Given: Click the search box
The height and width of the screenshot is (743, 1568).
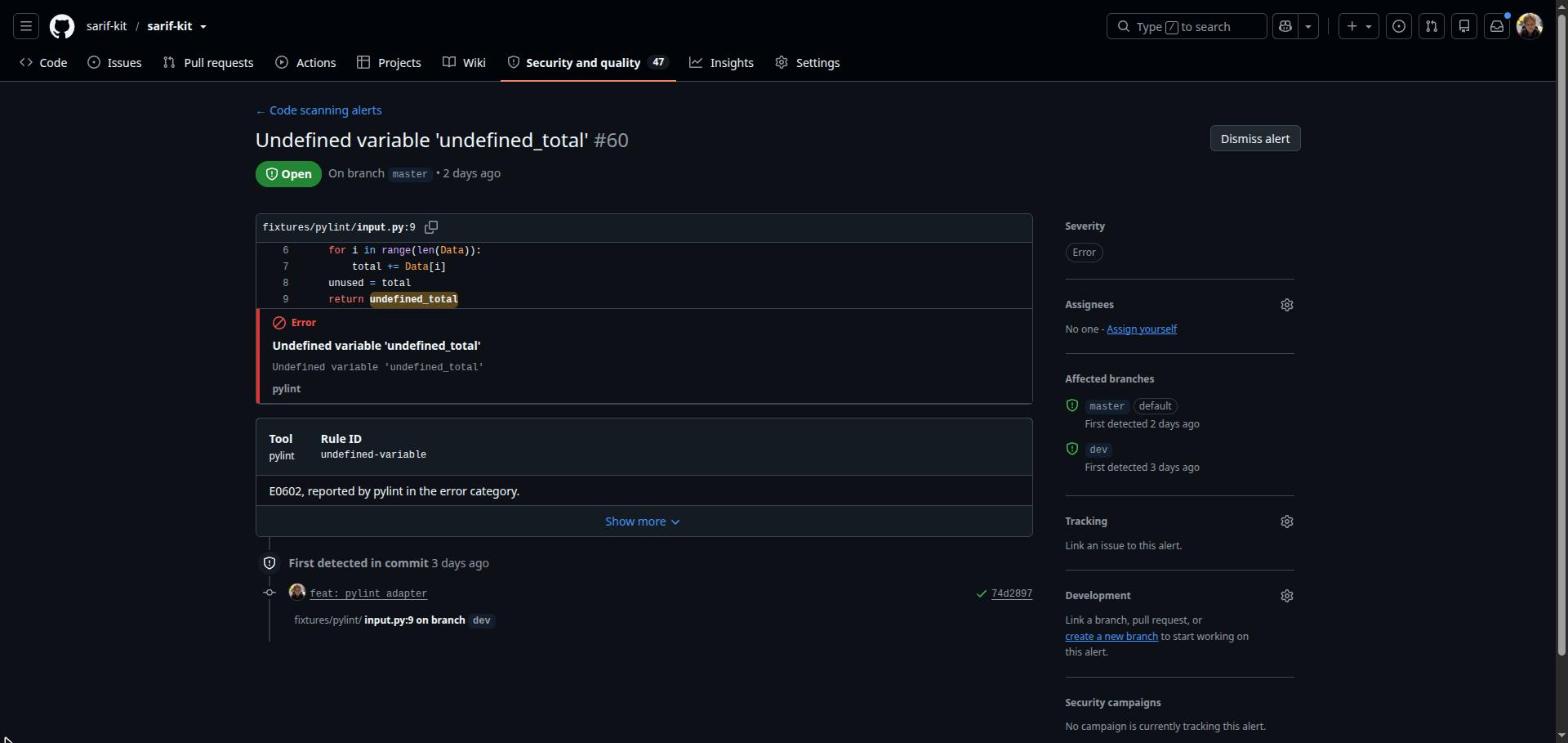Looking at the screenshot, I should pyautogui.click(x=1186, y=26).
